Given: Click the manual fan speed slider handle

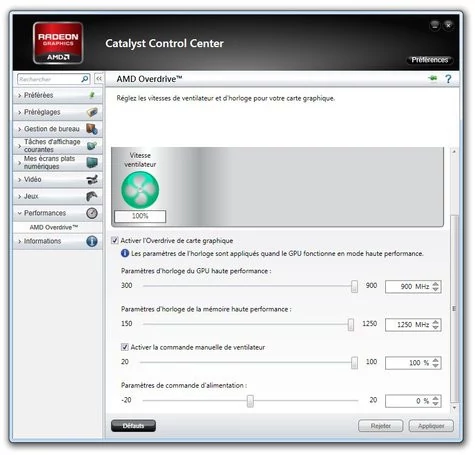Looking at the screenshot, I should point(355,363).
